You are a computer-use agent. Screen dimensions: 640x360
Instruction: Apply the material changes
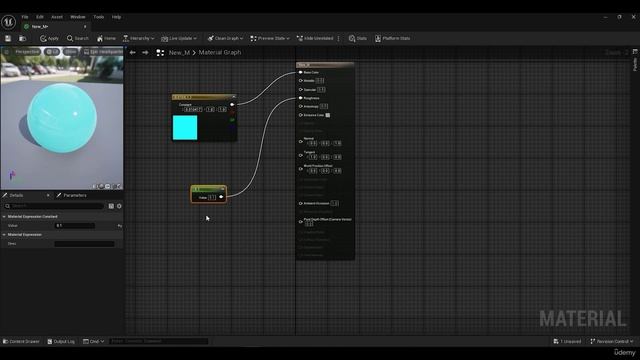pos(49,38)
